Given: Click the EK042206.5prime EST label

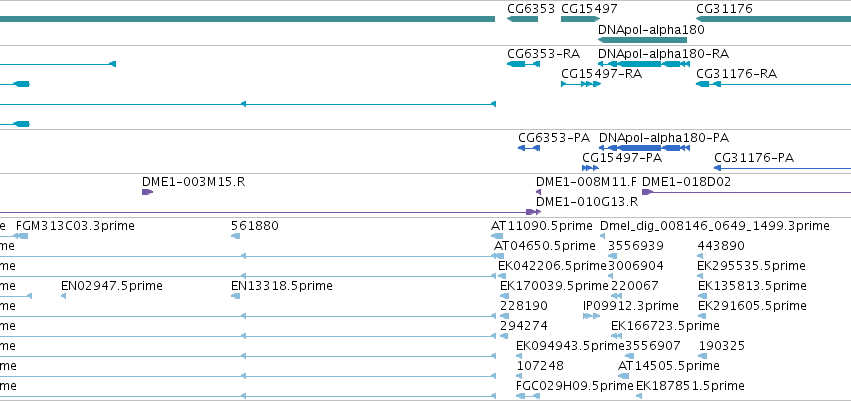Looking at the screenshot, I should pyautogui.click(x=552, y=266).
